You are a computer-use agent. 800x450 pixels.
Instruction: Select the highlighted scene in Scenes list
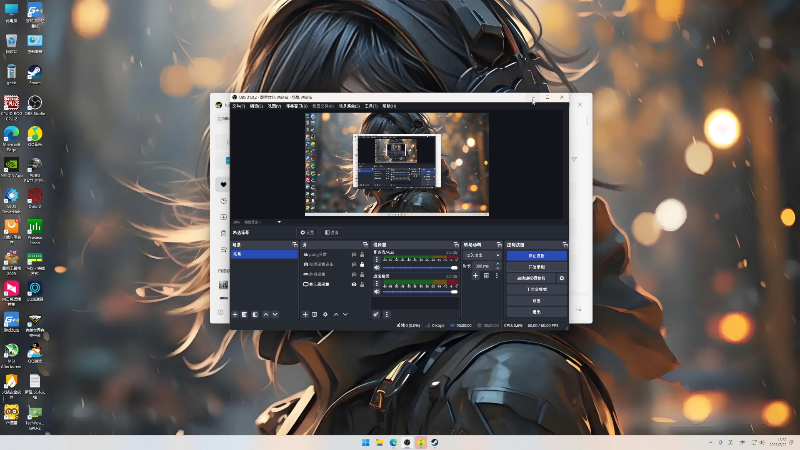point(264,254)
